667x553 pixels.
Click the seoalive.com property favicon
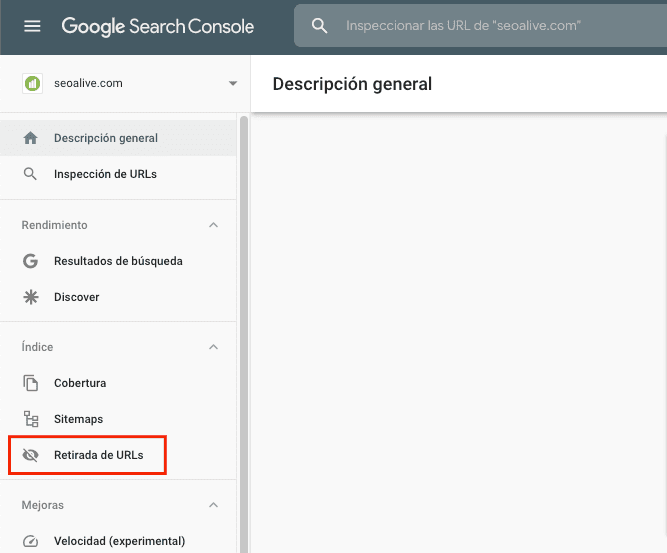(x=32, y=83)
